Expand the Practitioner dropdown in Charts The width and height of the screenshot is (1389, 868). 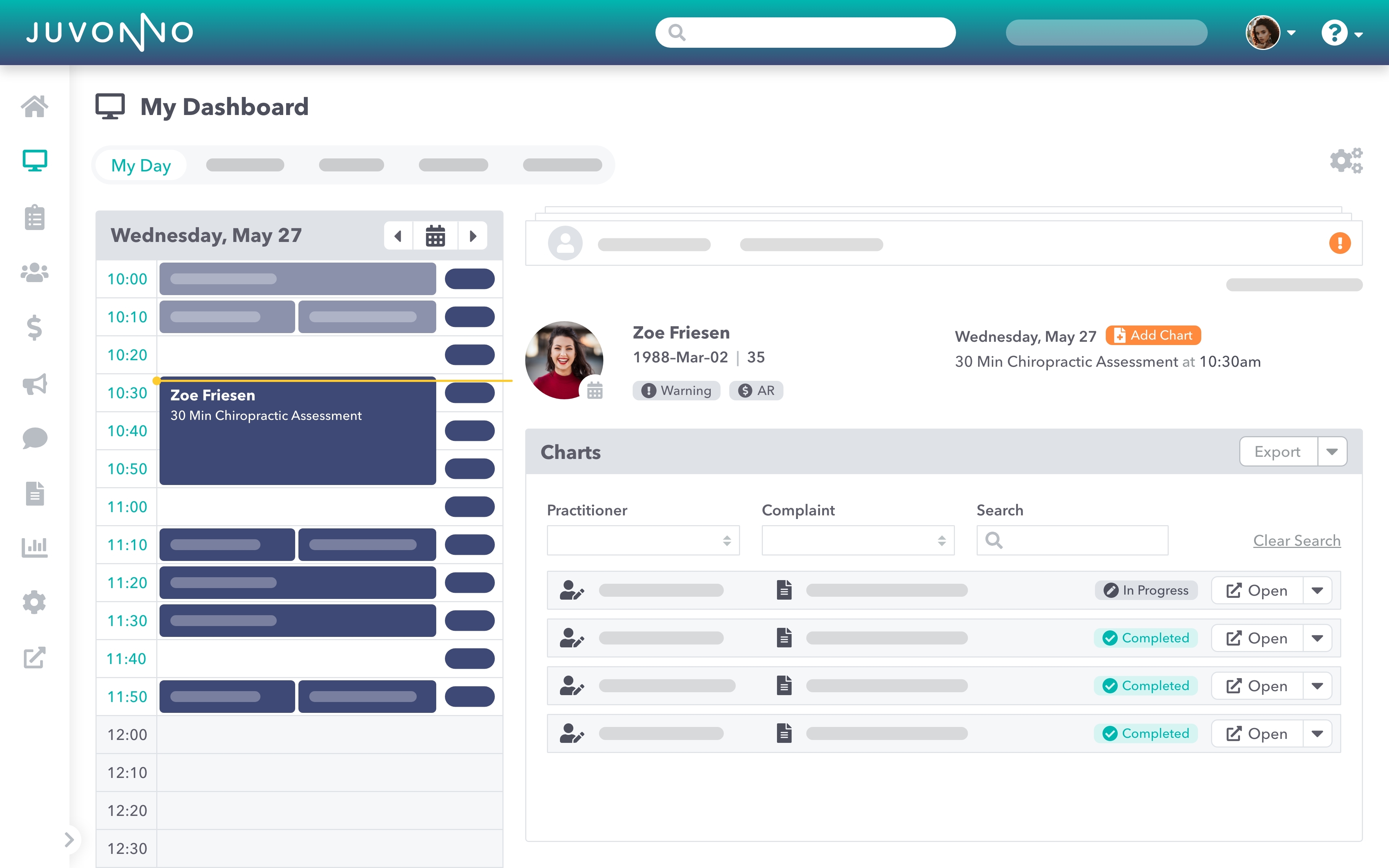click(x=643, y=540)
